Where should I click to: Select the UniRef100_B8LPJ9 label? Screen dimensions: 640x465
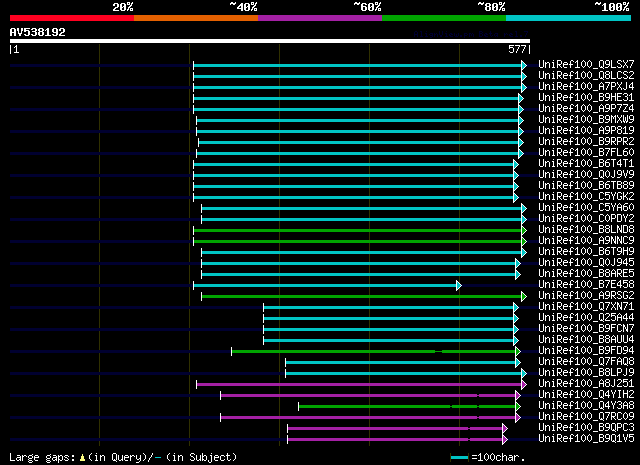(586, 373)
